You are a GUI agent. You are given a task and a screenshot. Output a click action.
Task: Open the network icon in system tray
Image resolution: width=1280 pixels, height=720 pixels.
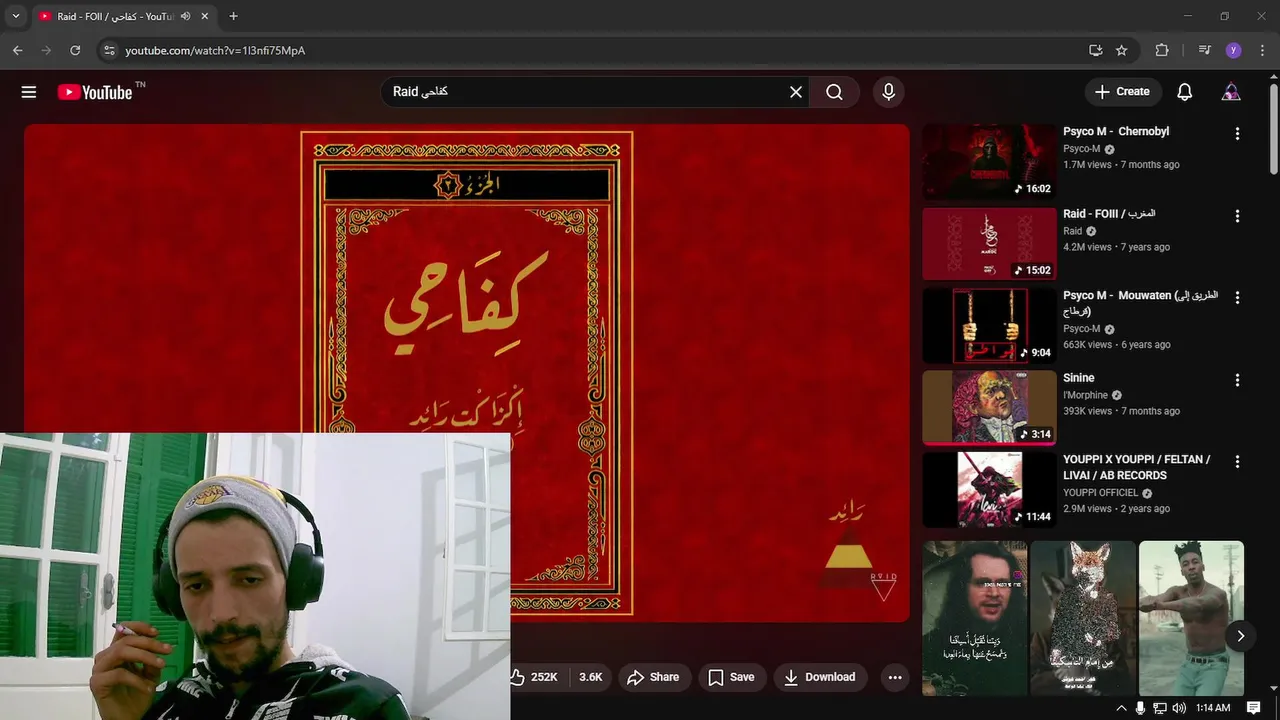[1159, 708]
